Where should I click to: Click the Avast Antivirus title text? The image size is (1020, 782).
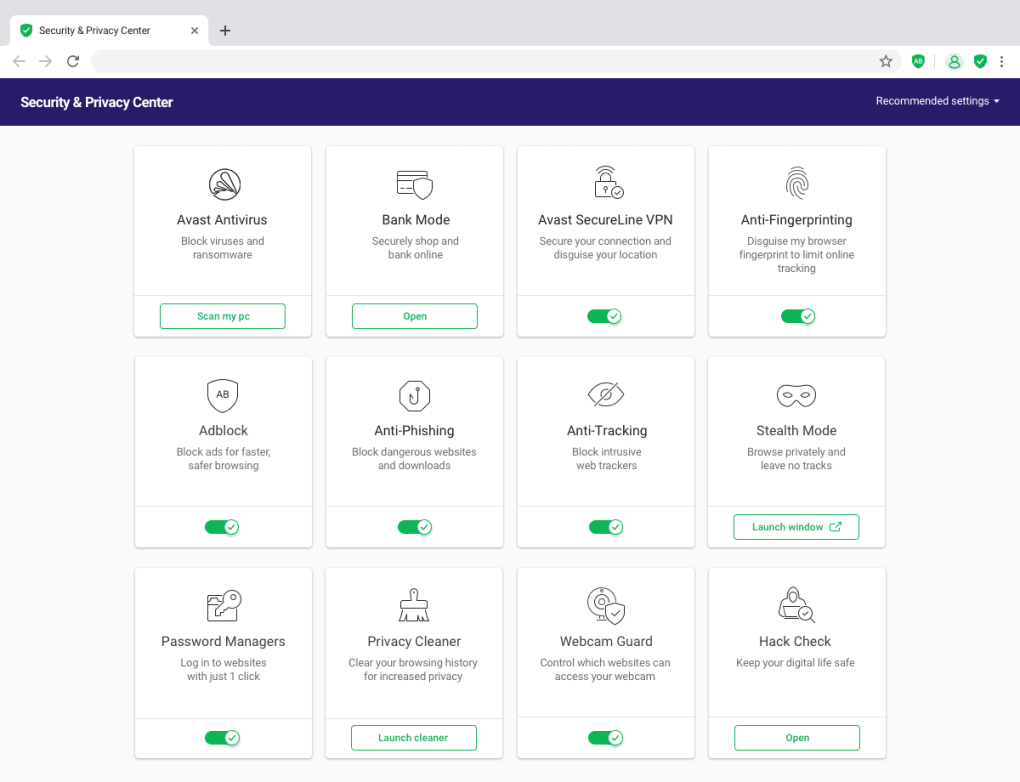coord(222,220)
